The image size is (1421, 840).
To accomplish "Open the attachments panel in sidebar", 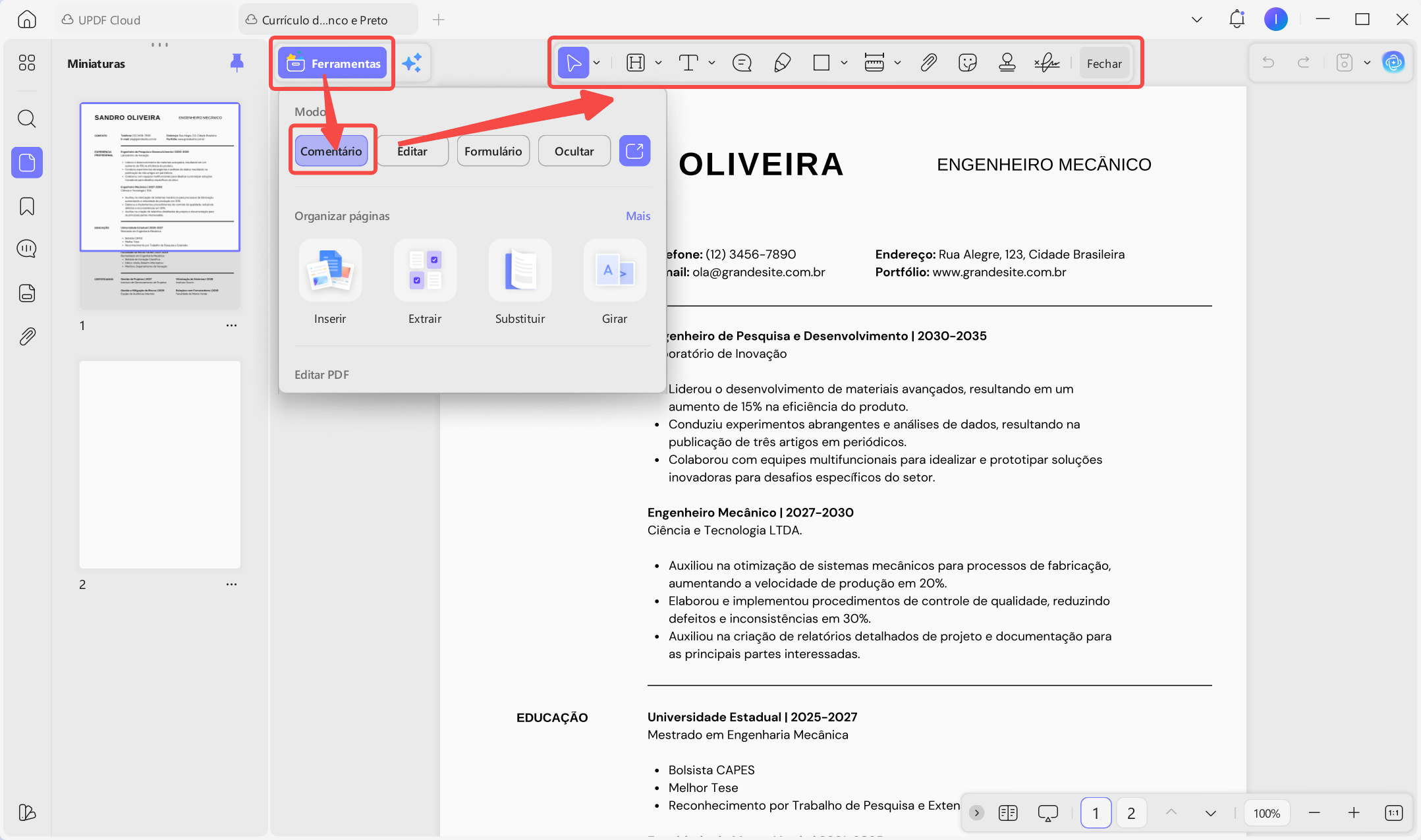I will click(x=26, y=337).
